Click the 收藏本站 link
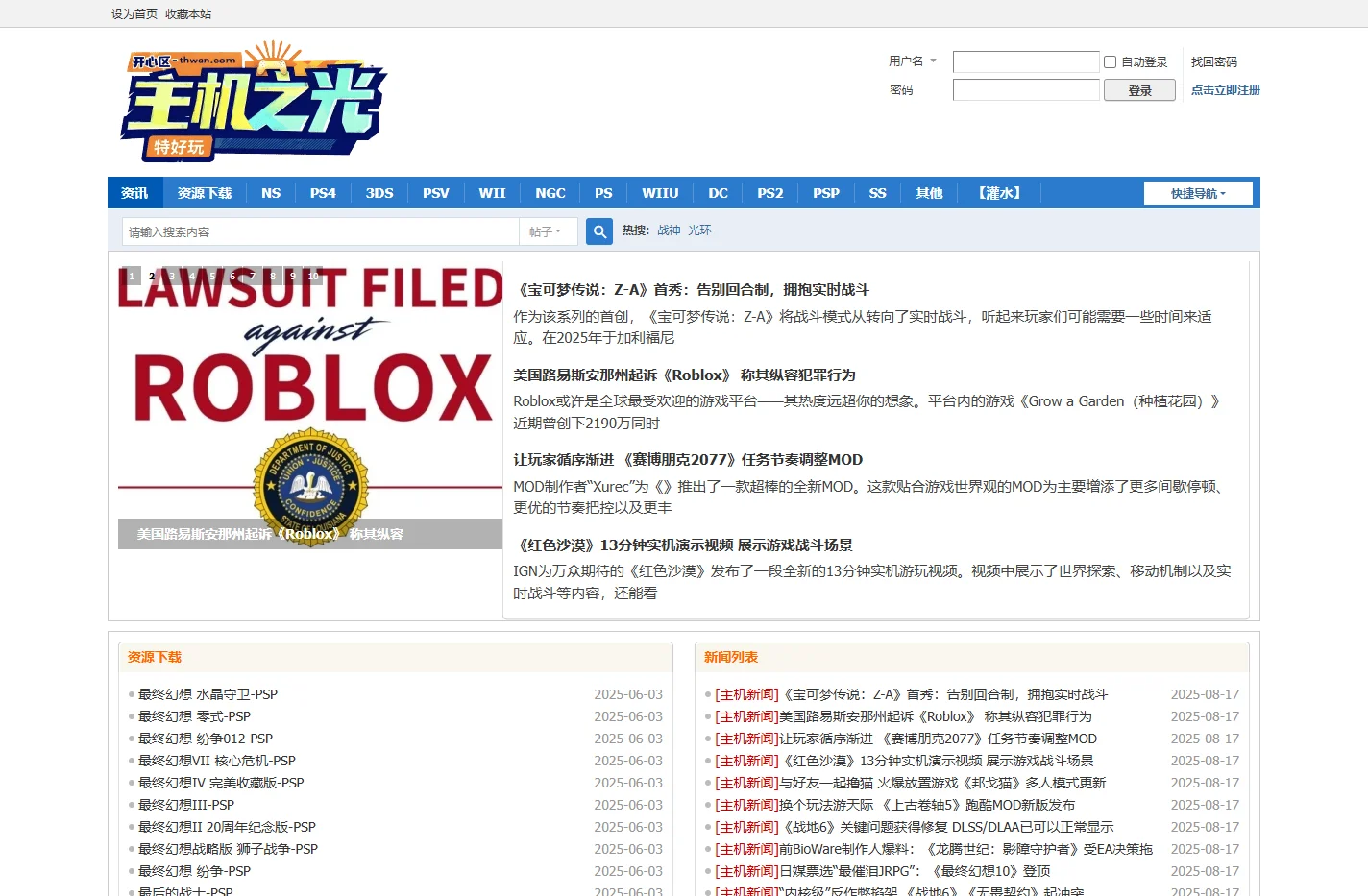1368x896 pixels. 188,14
